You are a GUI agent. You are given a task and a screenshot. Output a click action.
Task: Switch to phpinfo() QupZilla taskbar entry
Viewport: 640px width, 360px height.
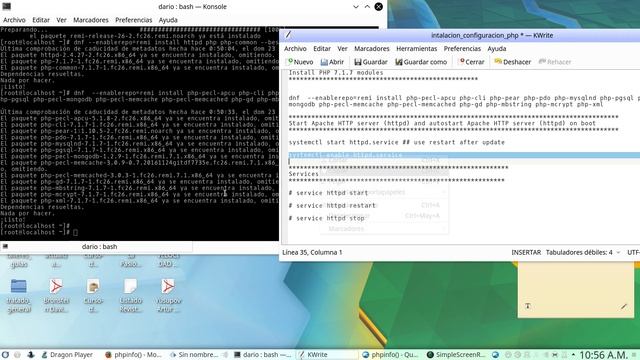pyautogui.click(x=390, y=355)
